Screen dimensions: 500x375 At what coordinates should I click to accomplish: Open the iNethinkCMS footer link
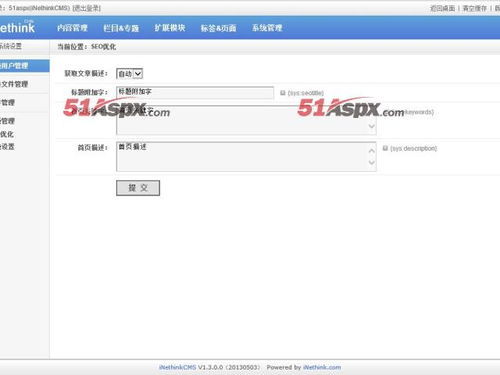(x=177, y=367)
